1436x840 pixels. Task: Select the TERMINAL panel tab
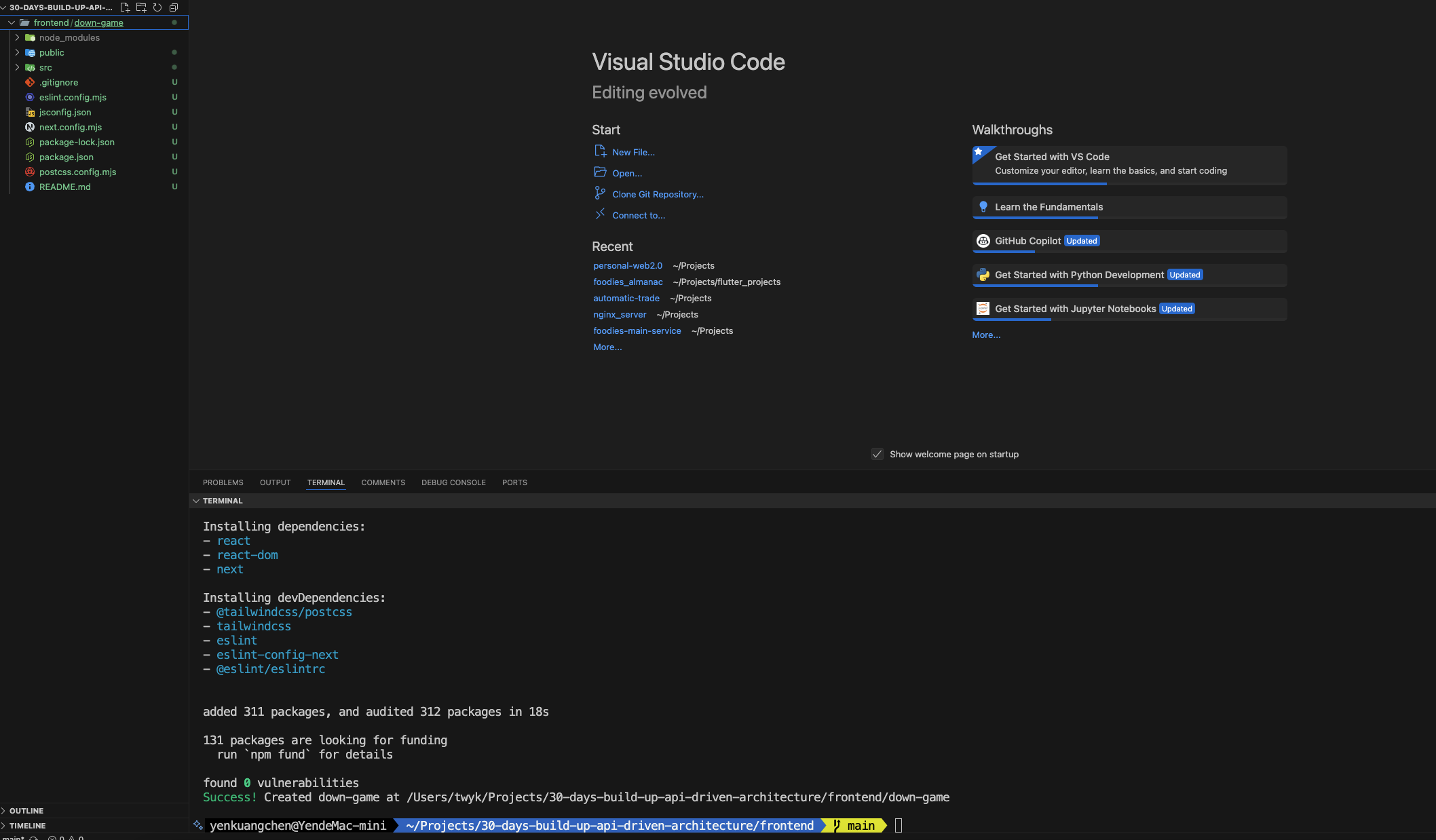[x=326, y=482]
